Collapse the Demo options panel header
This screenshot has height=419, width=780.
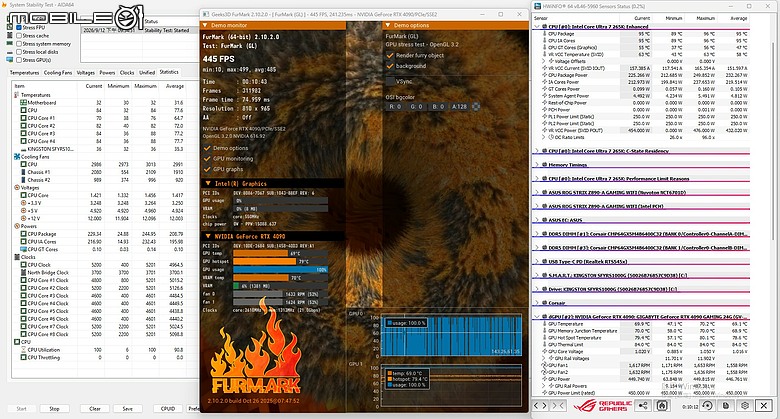[x=388, y=25]
